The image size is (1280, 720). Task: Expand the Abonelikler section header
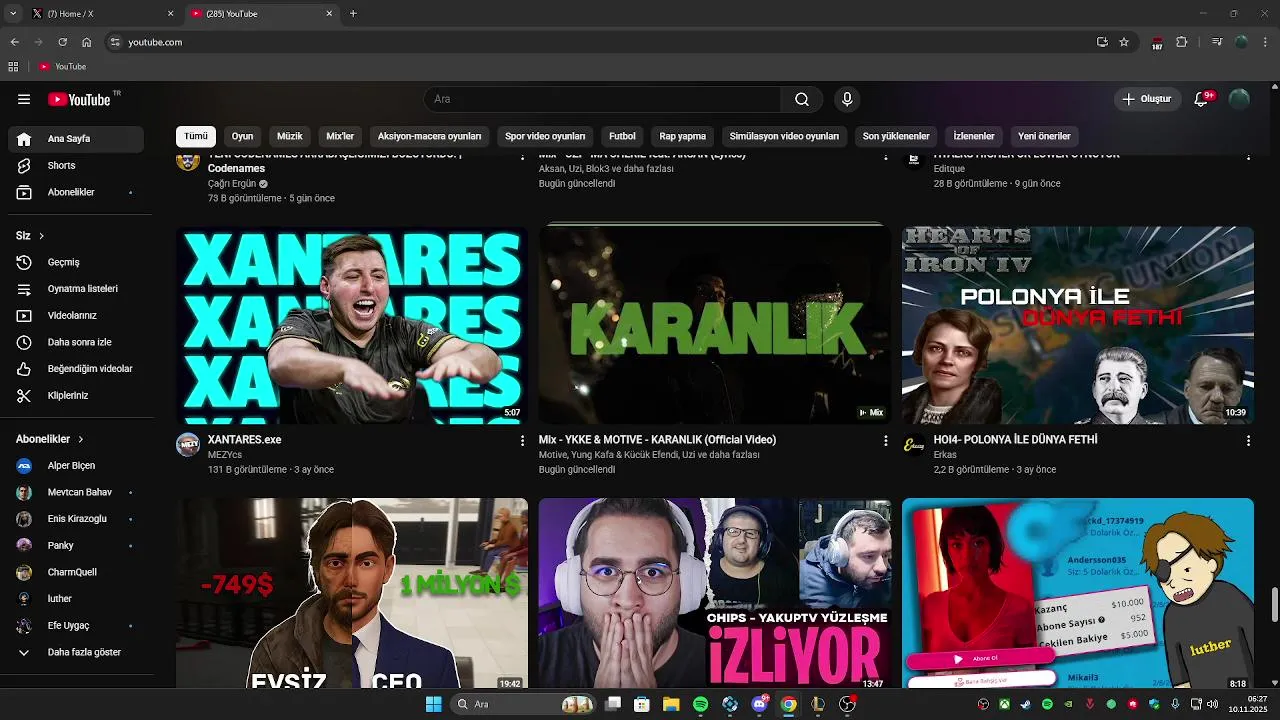coord(50,439)
